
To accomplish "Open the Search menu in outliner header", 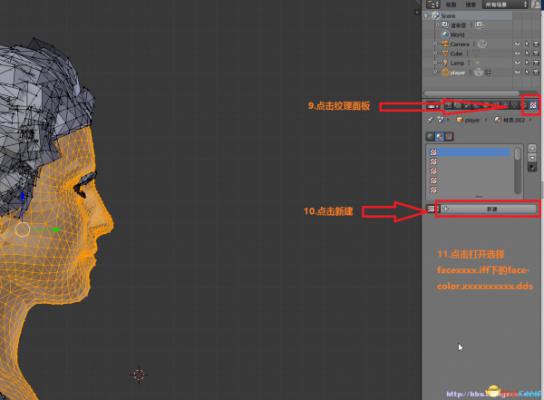I will coord(470,5).
